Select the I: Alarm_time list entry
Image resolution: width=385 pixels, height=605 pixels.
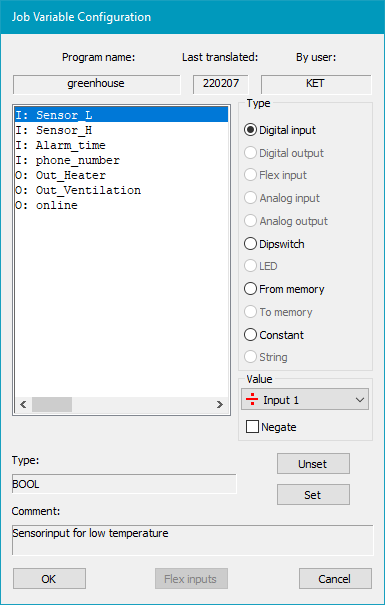pyautogui.click(x=121, y=145)
